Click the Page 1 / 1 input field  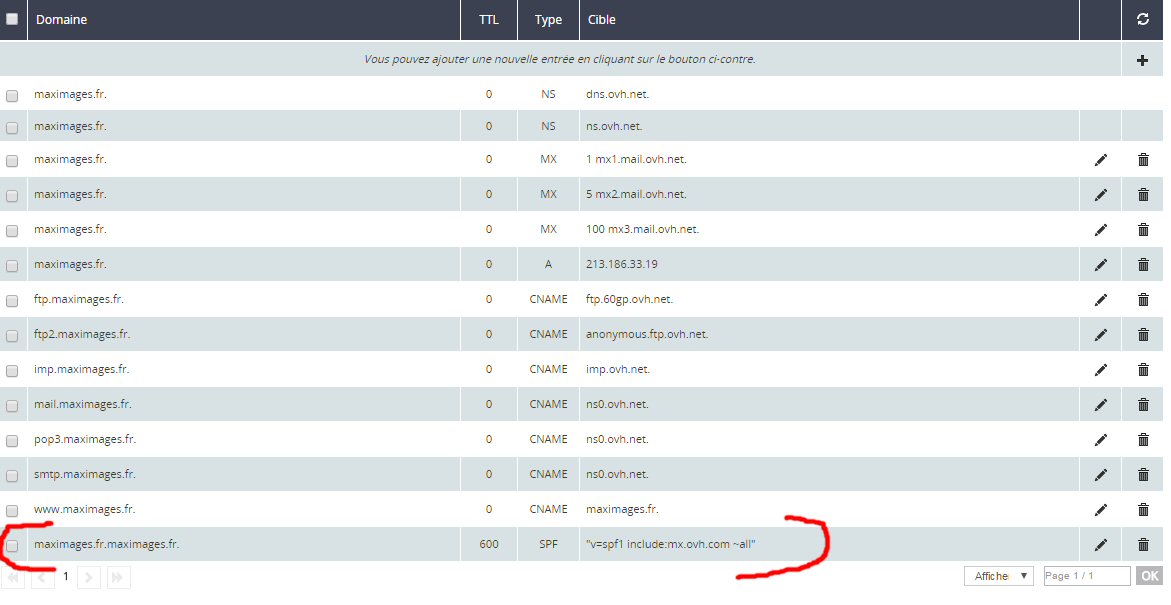(1087, 576)
